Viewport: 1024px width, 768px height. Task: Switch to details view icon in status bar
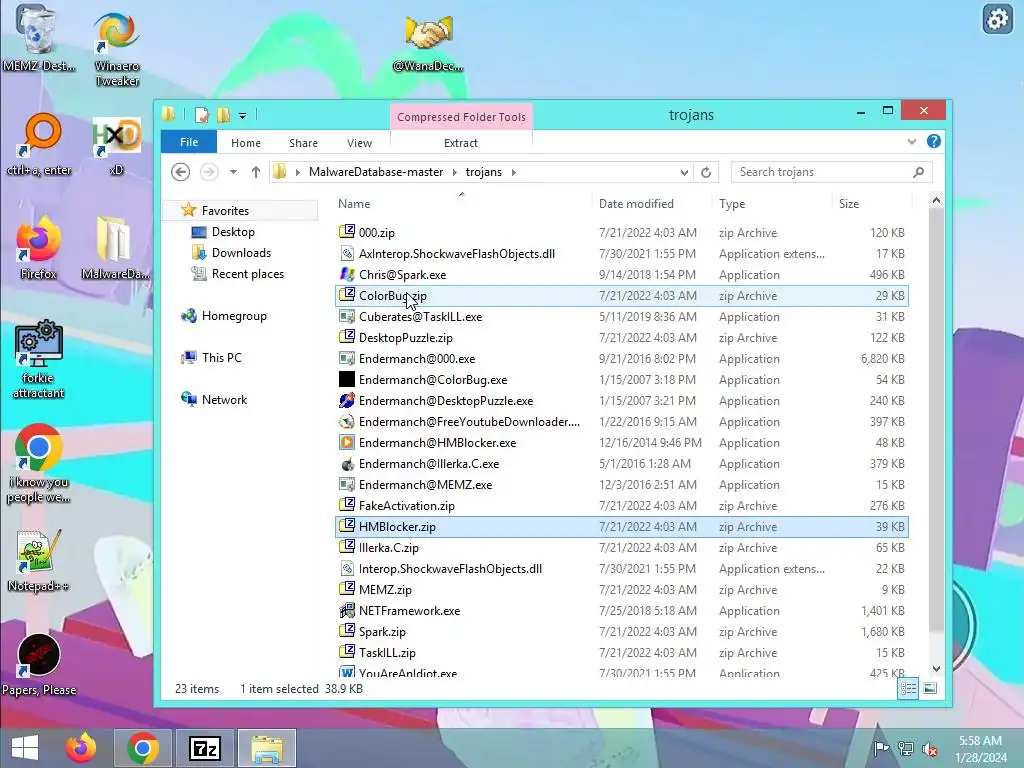[x=908, y=688]
